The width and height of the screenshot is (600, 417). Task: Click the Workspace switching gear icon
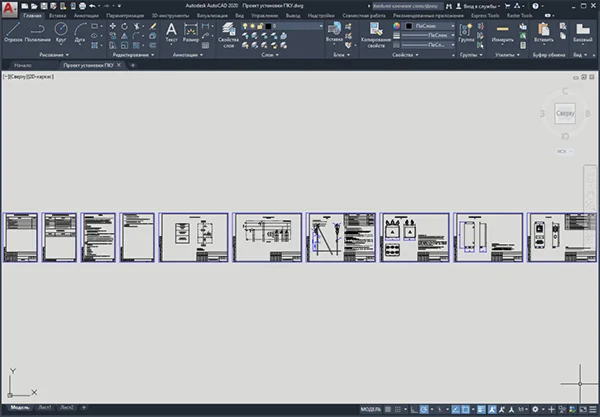535,409
